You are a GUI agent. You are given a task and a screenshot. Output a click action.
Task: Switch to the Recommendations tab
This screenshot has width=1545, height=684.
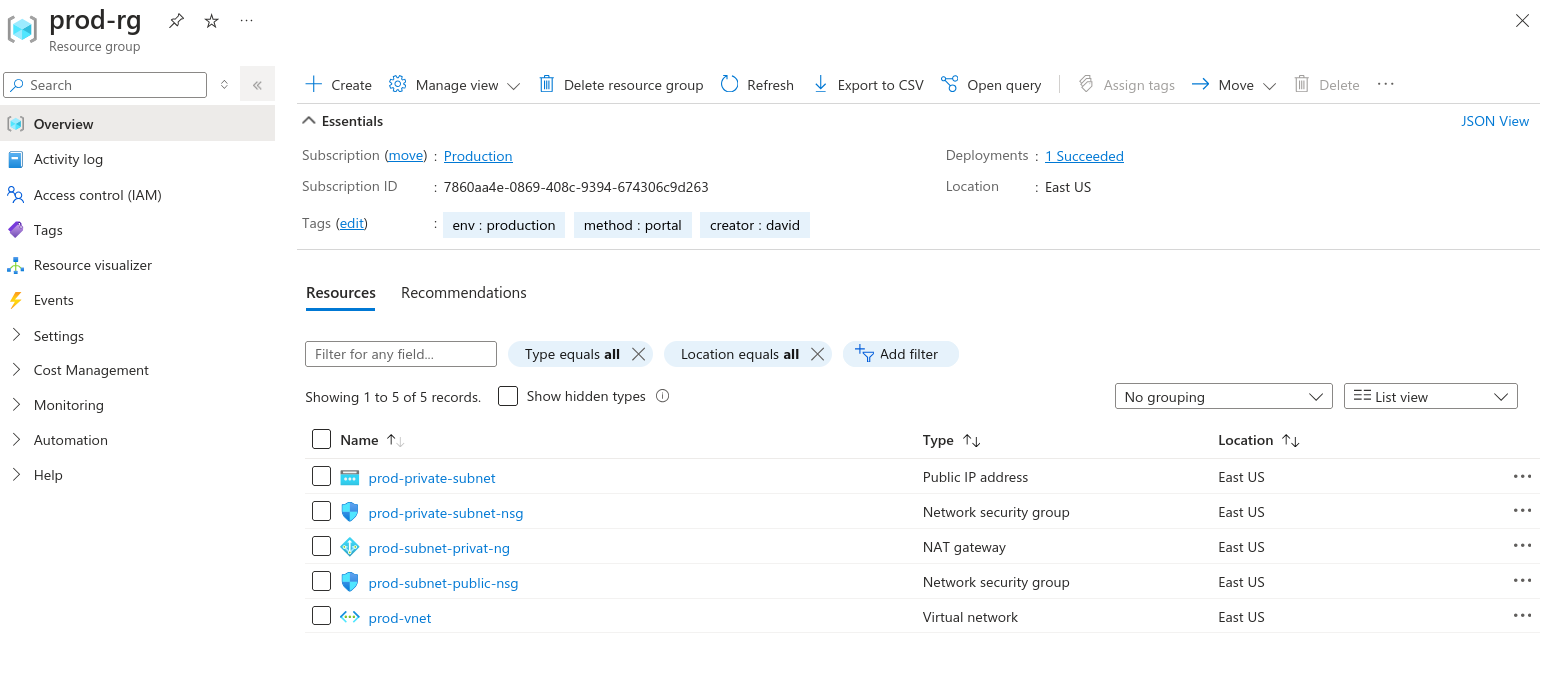coord(463,293)
